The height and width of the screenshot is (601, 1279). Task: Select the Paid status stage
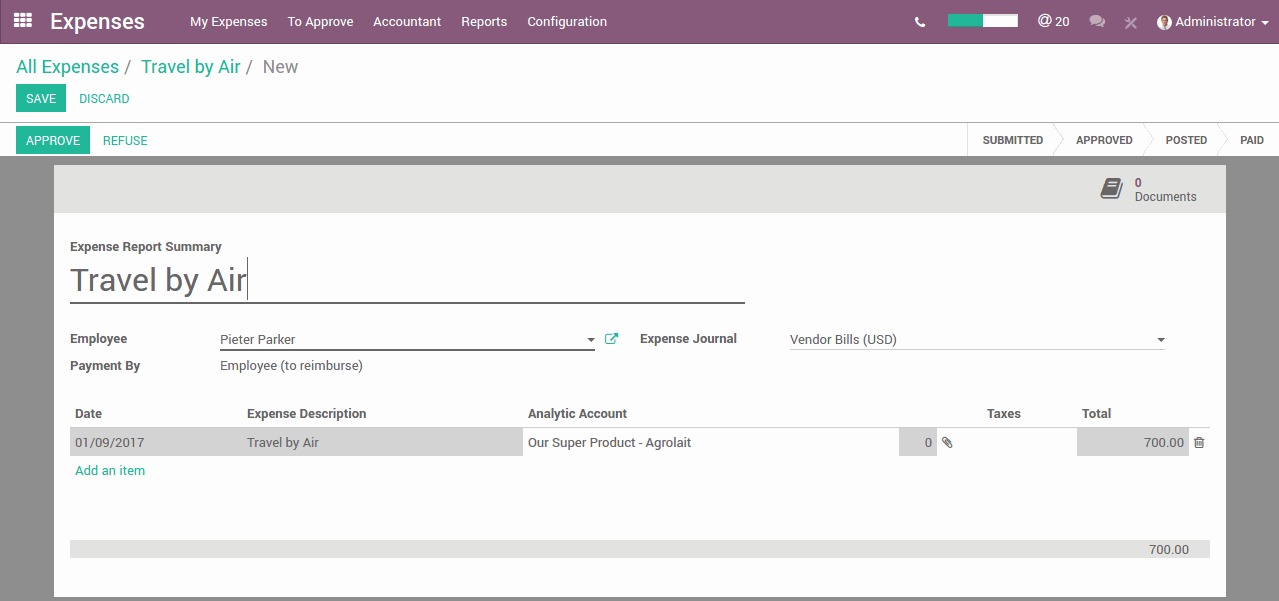(x=1252, y=140)
